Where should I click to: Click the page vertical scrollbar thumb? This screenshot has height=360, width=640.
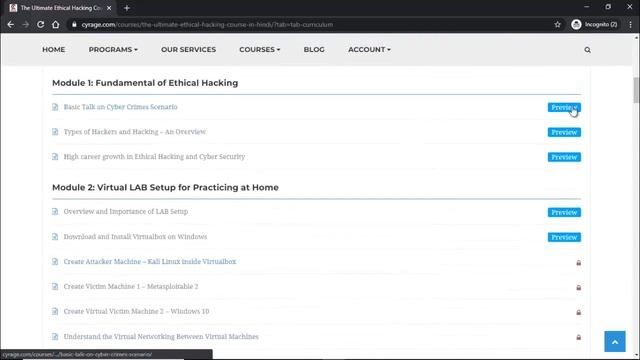click(636, 90)
